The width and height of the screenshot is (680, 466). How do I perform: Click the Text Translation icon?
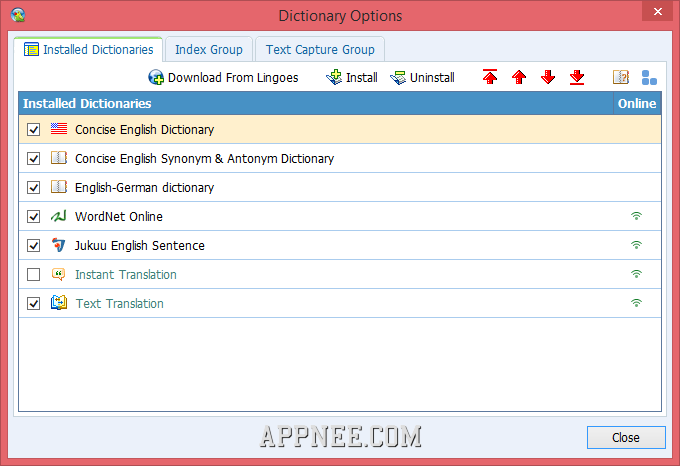coord(59,303)
